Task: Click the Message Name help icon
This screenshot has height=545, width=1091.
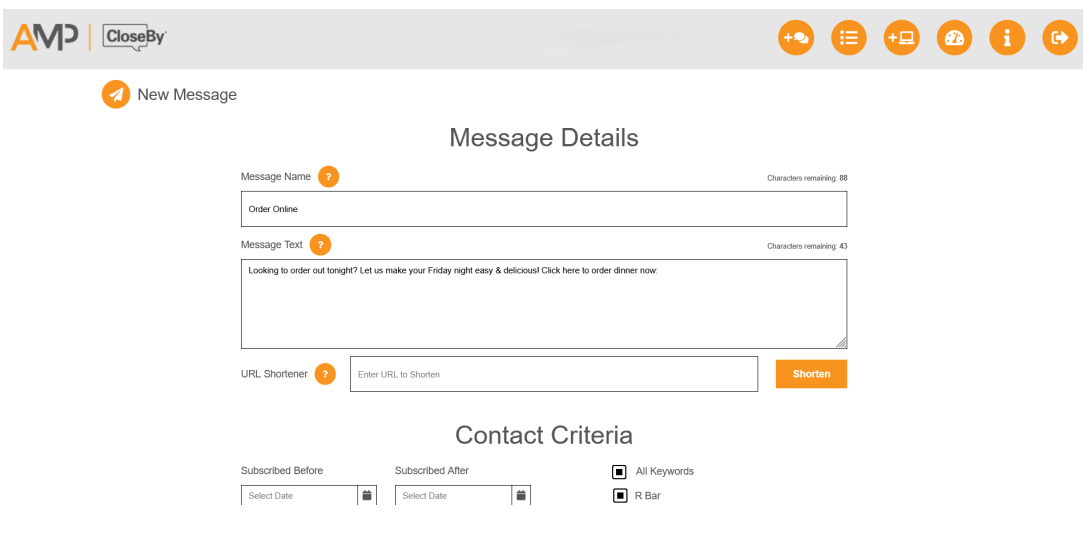Action: [328, 177]
